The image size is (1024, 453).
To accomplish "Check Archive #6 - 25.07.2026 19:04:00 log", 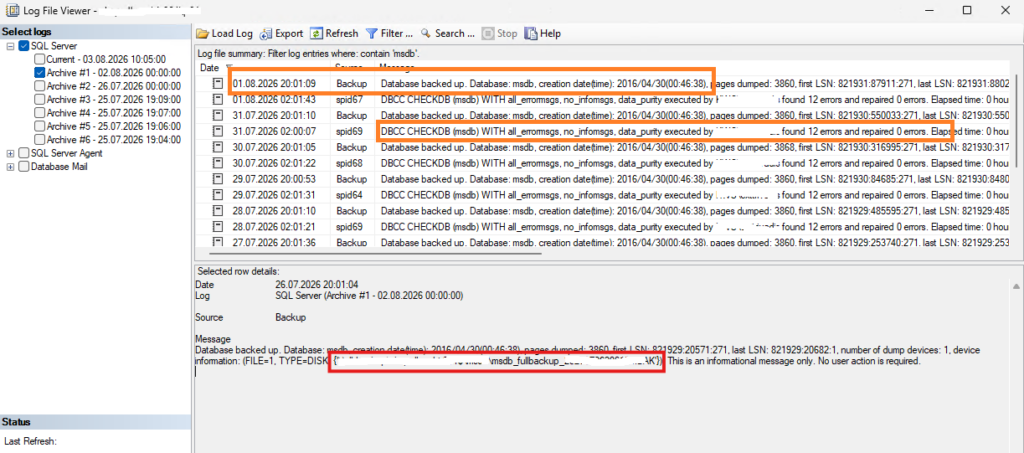I will [x=40, y=139].
